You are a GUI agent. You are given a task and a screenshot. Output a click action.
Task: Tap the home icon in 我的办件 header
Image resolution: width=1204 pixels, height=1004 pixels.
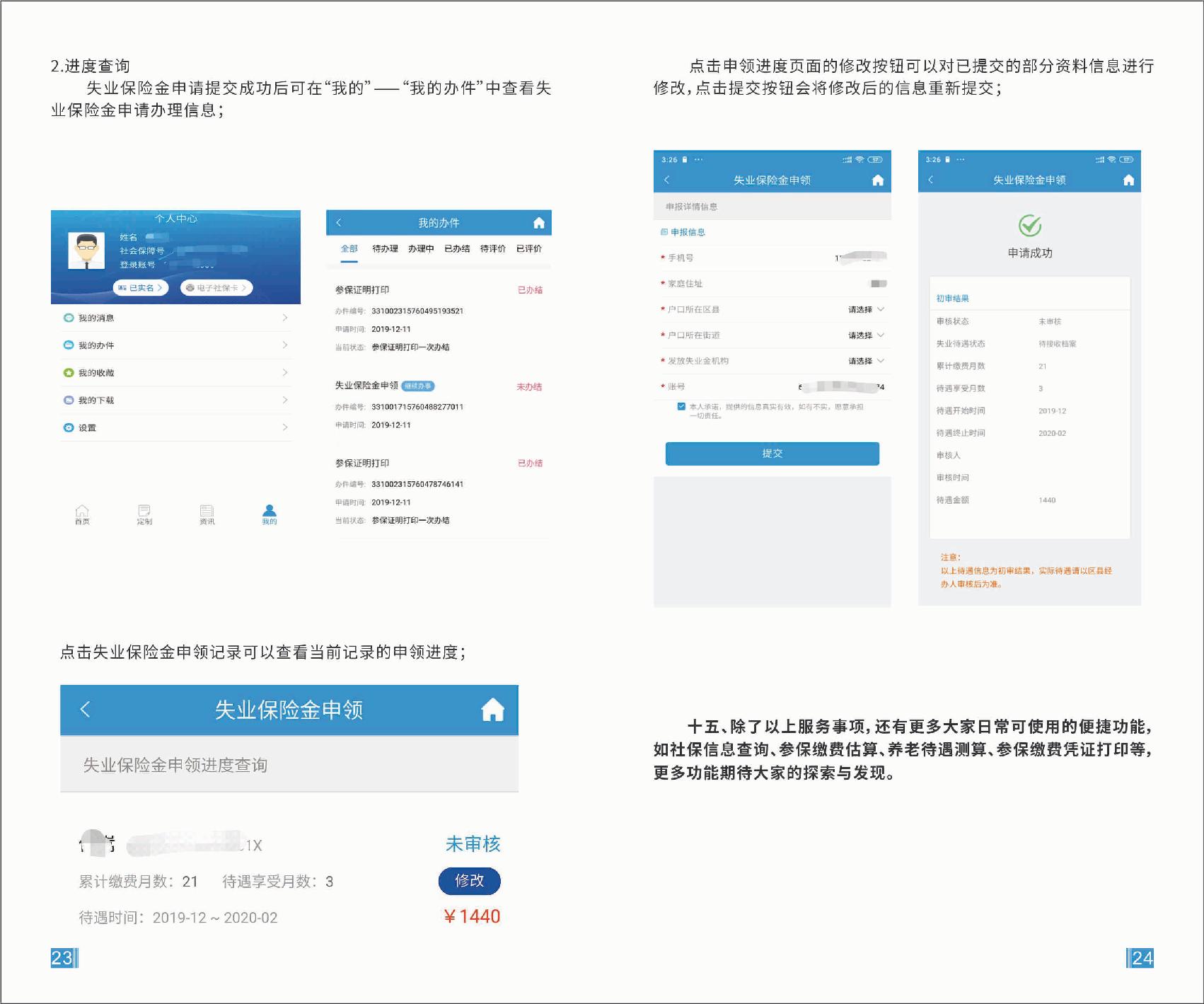[x=538, y=223]
